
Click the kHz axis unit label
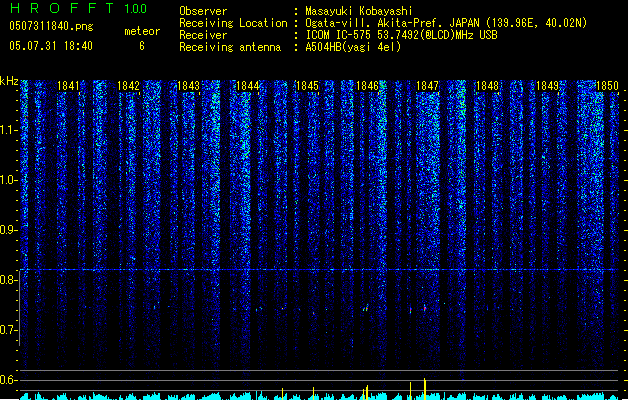point(9,81)
